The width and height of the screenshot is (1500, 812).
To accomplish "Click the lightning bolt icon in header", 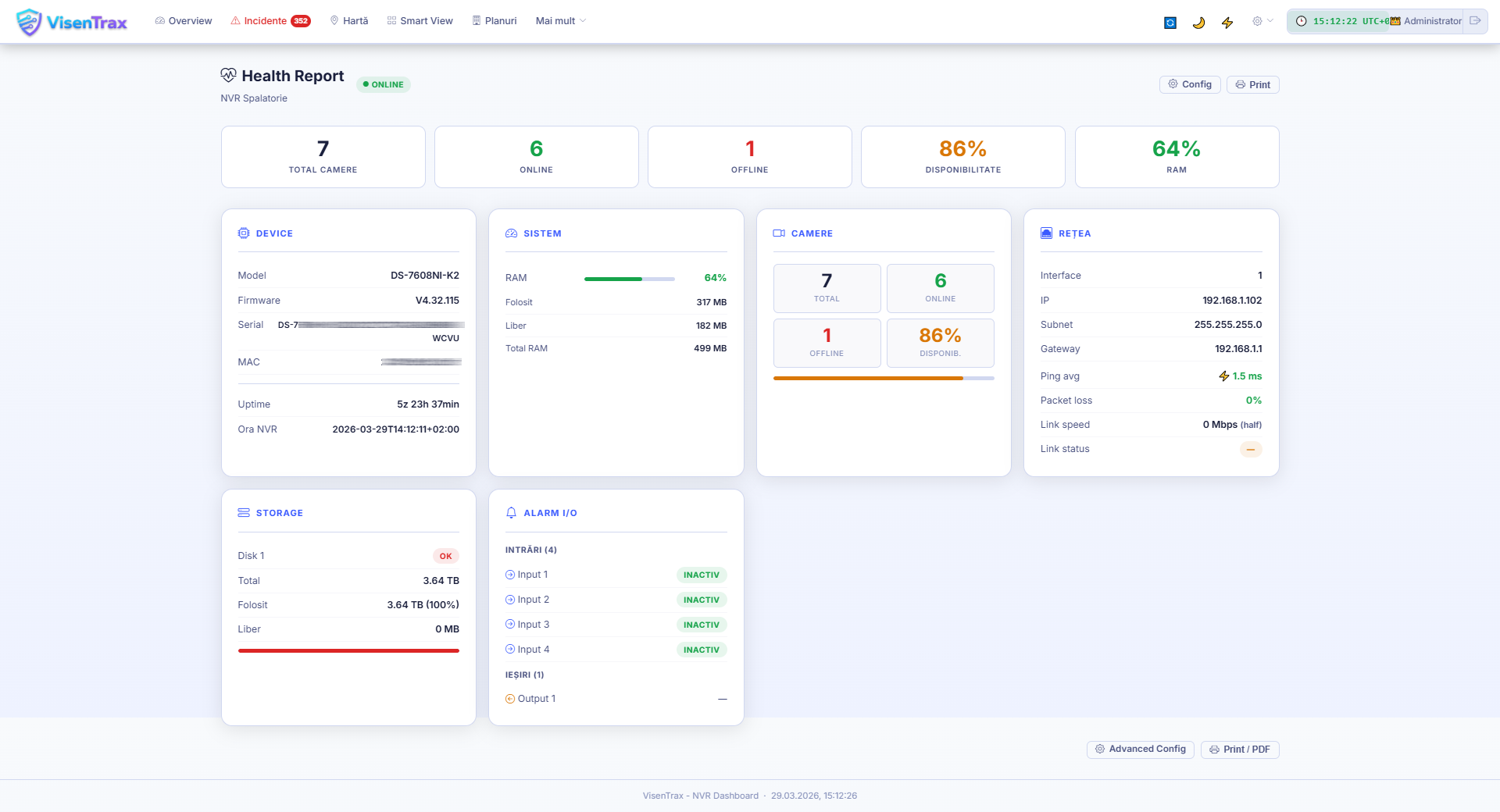I will 1227,23.
